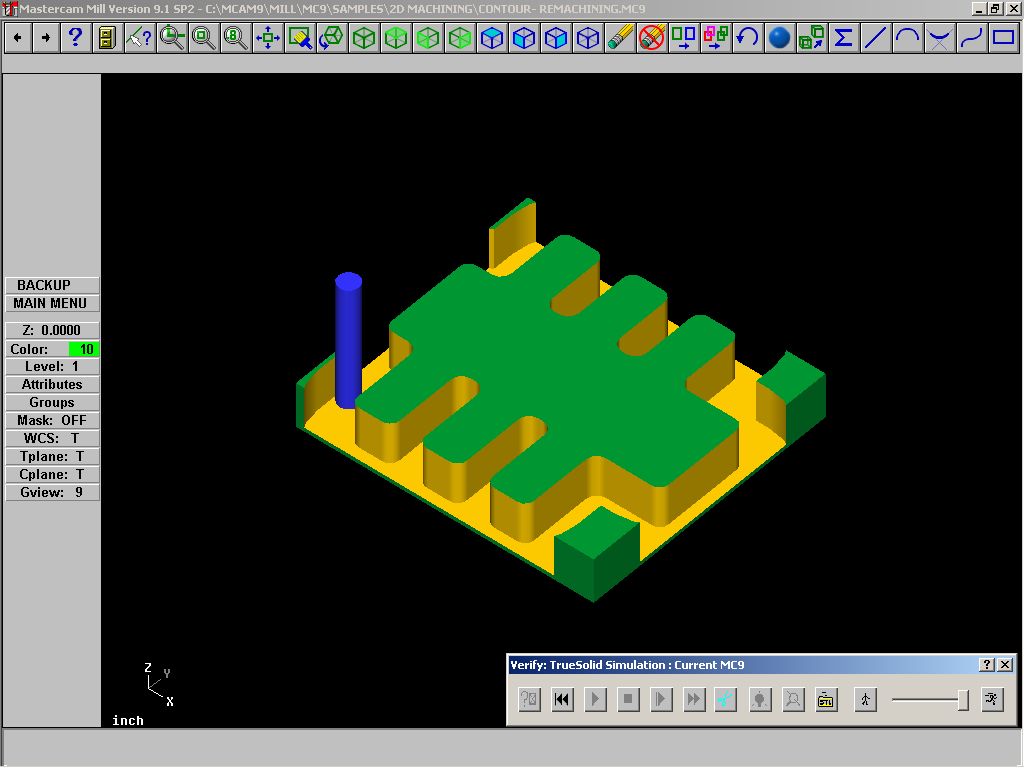
Task: Open the Xform translate cubes tool
Action: pos(812,38)
